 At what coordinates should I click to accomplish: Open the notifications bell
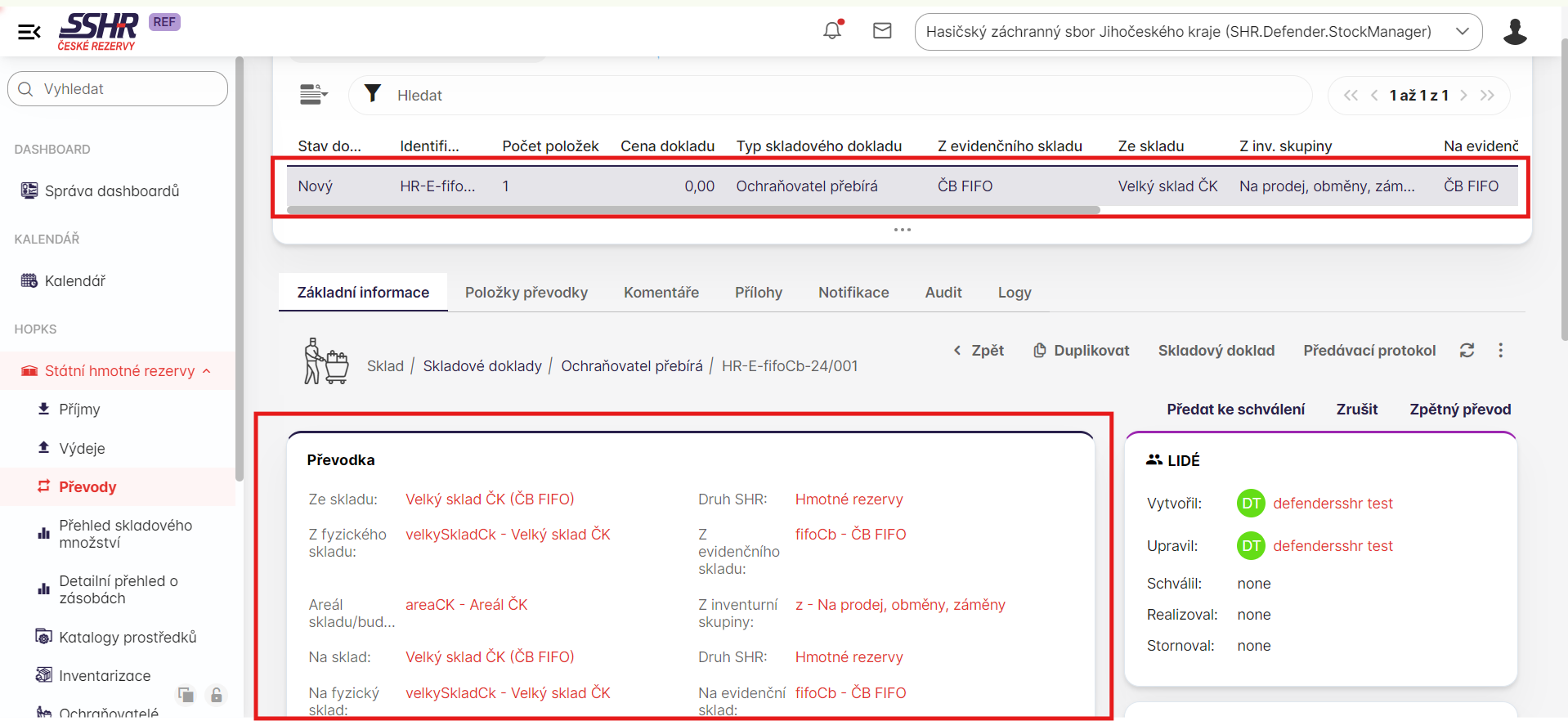(x=832, y=31)
